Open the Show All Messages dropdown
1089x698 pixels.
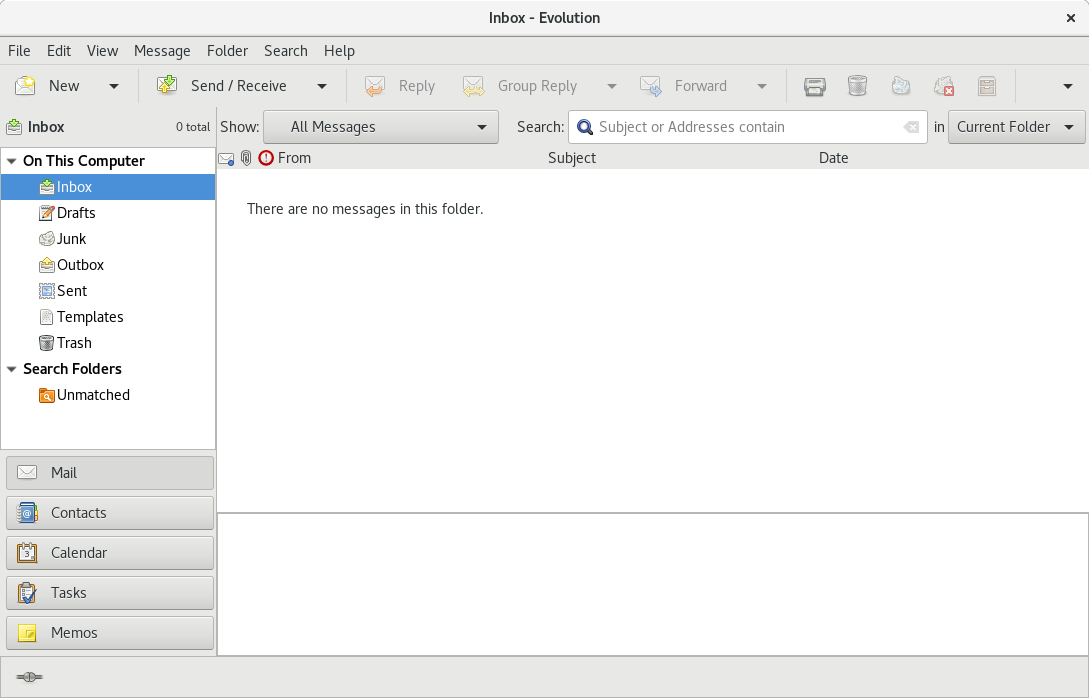(381, 127)
